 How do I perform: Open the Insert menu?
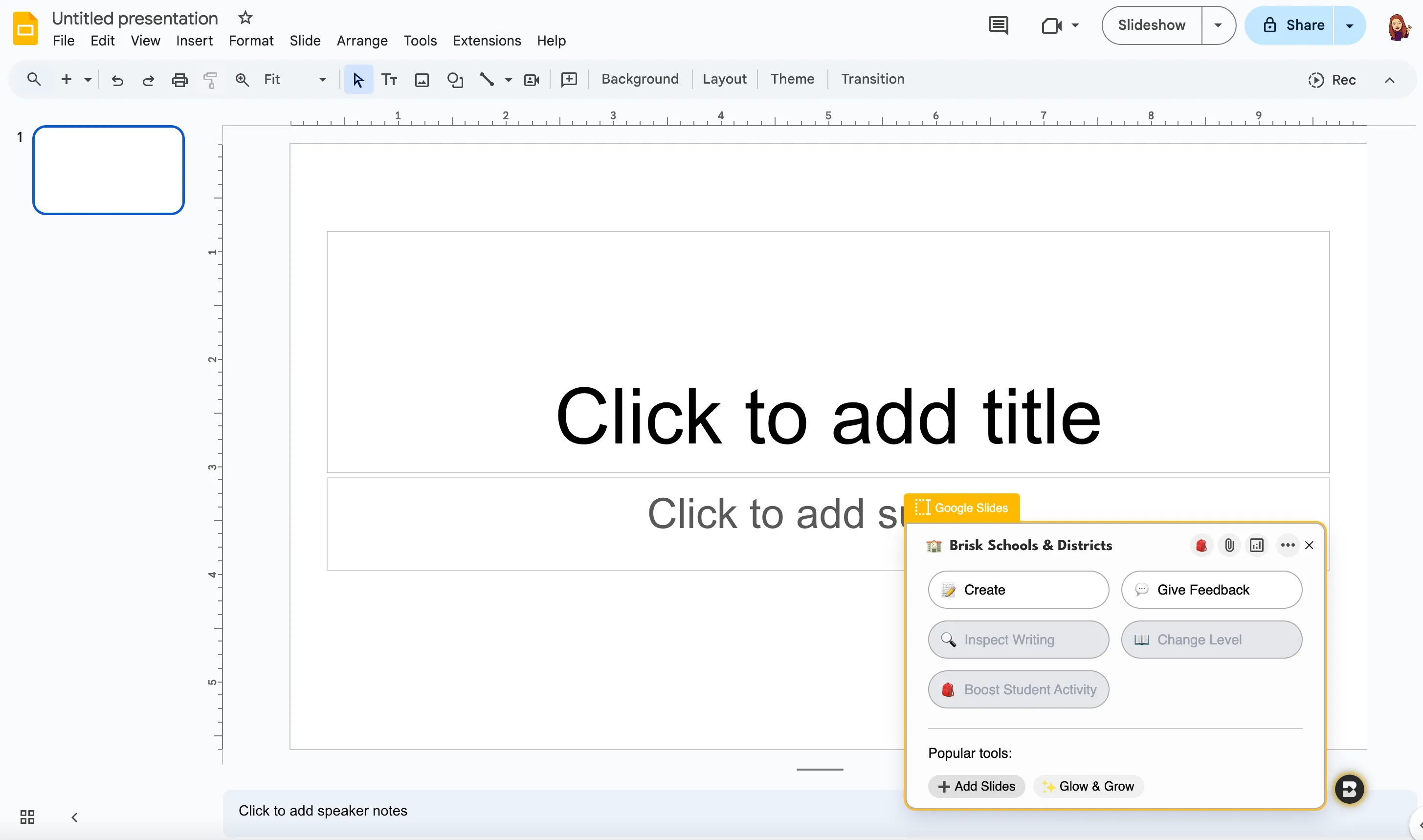(x=194, y=41)
